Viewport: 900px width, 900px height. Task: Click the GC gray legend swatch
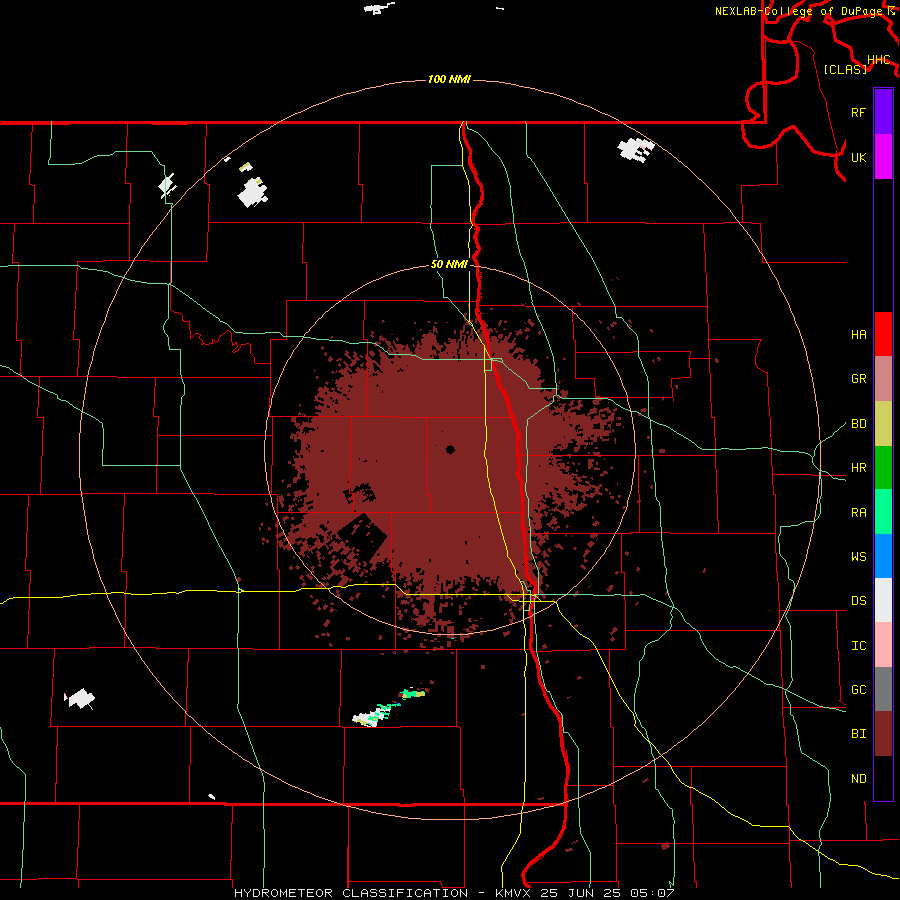pyautogui.click(x=883, y=689)
